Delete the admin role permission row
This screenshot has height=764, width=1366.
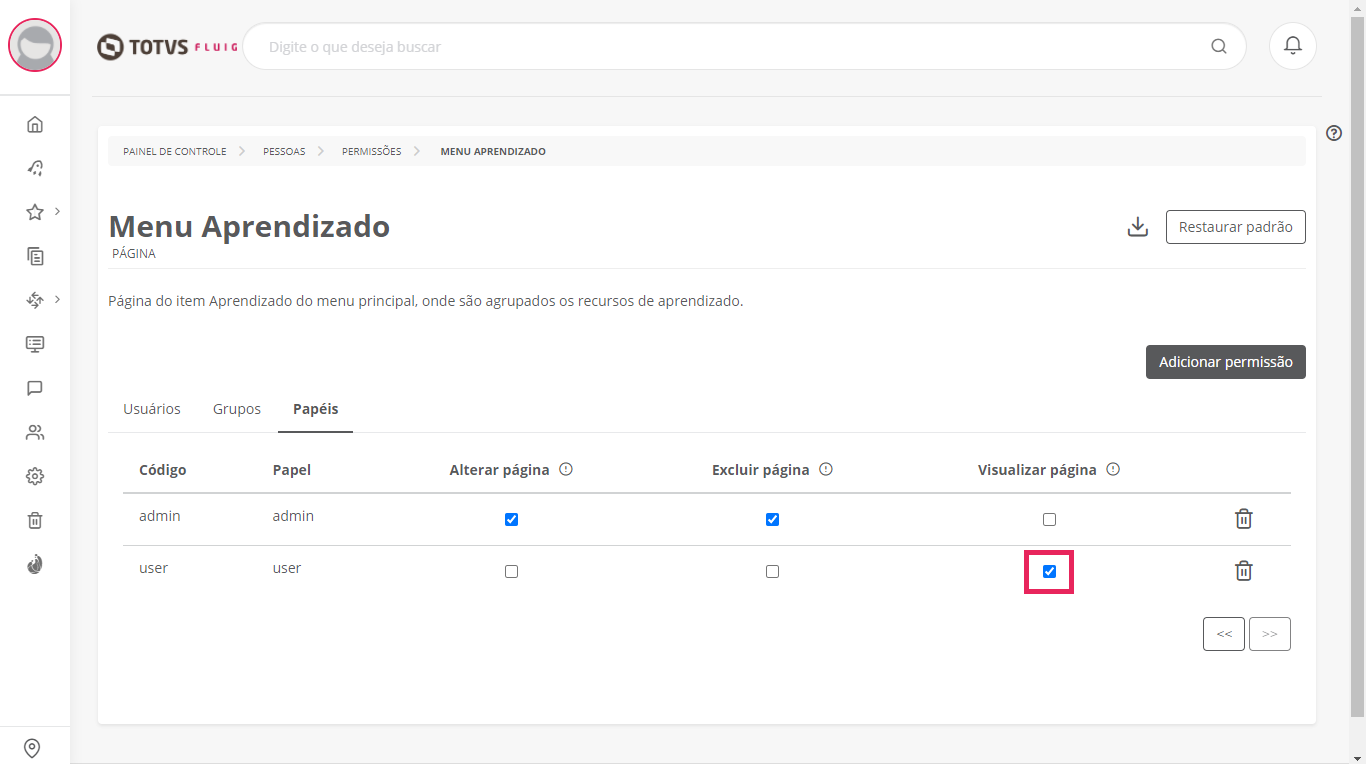point(1243,519)
